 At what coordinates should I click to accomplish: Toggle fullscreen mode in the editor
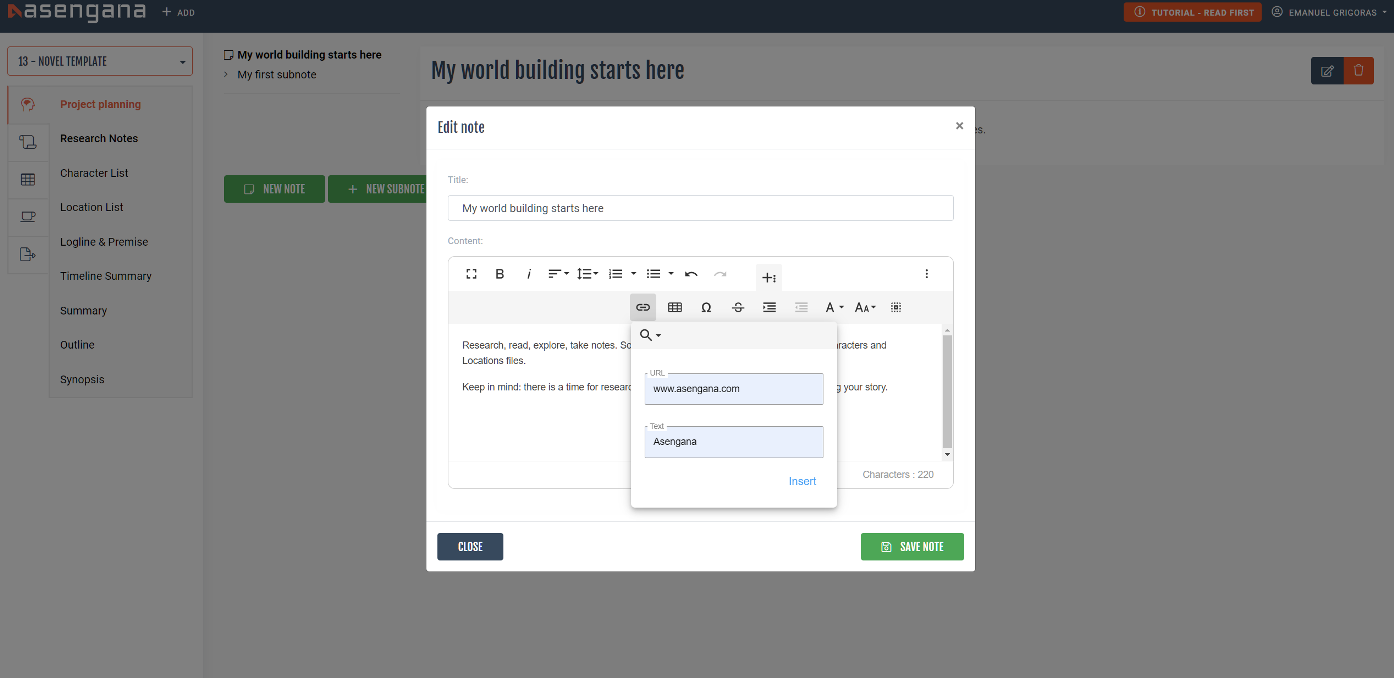tap(471, 273)
